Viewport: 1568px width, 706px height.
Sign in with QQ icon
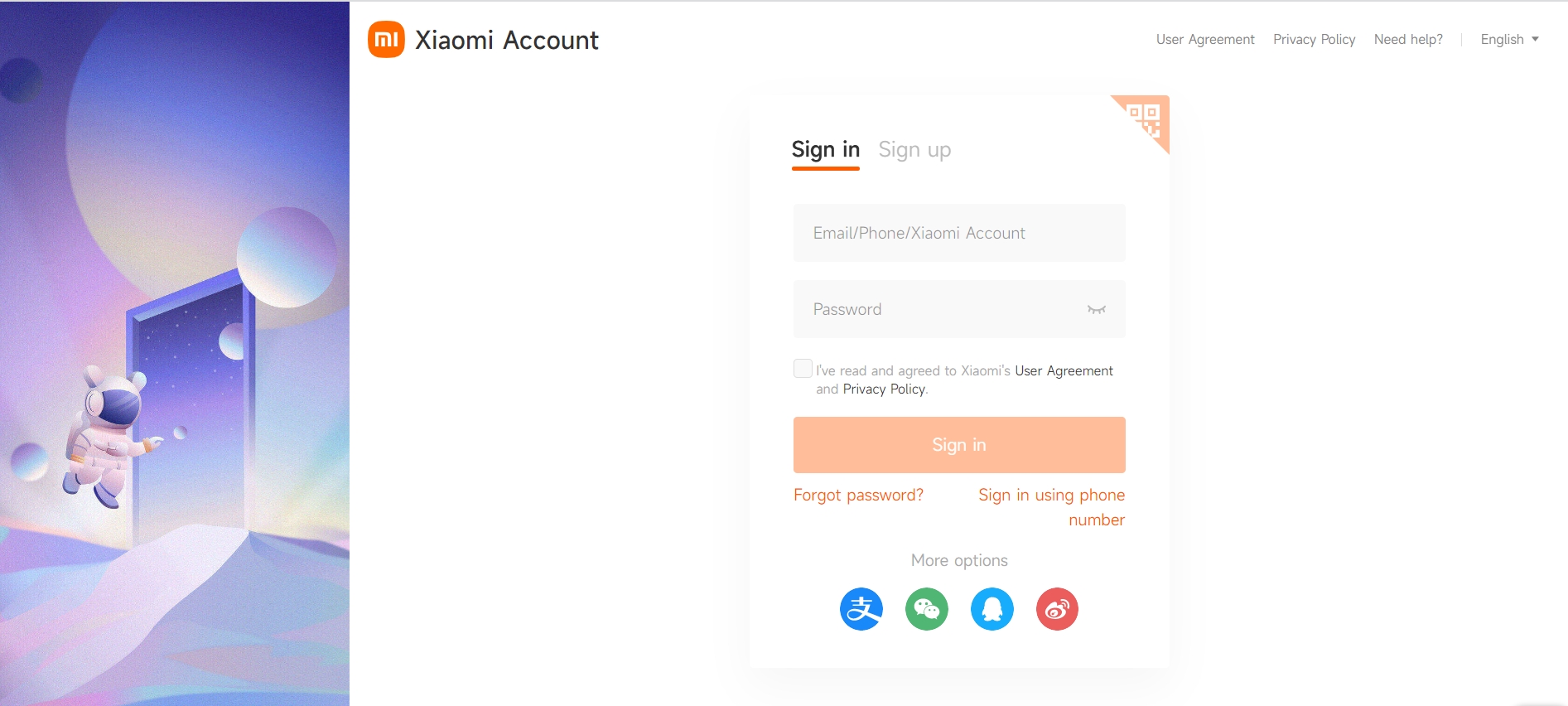tap(992, 609)
